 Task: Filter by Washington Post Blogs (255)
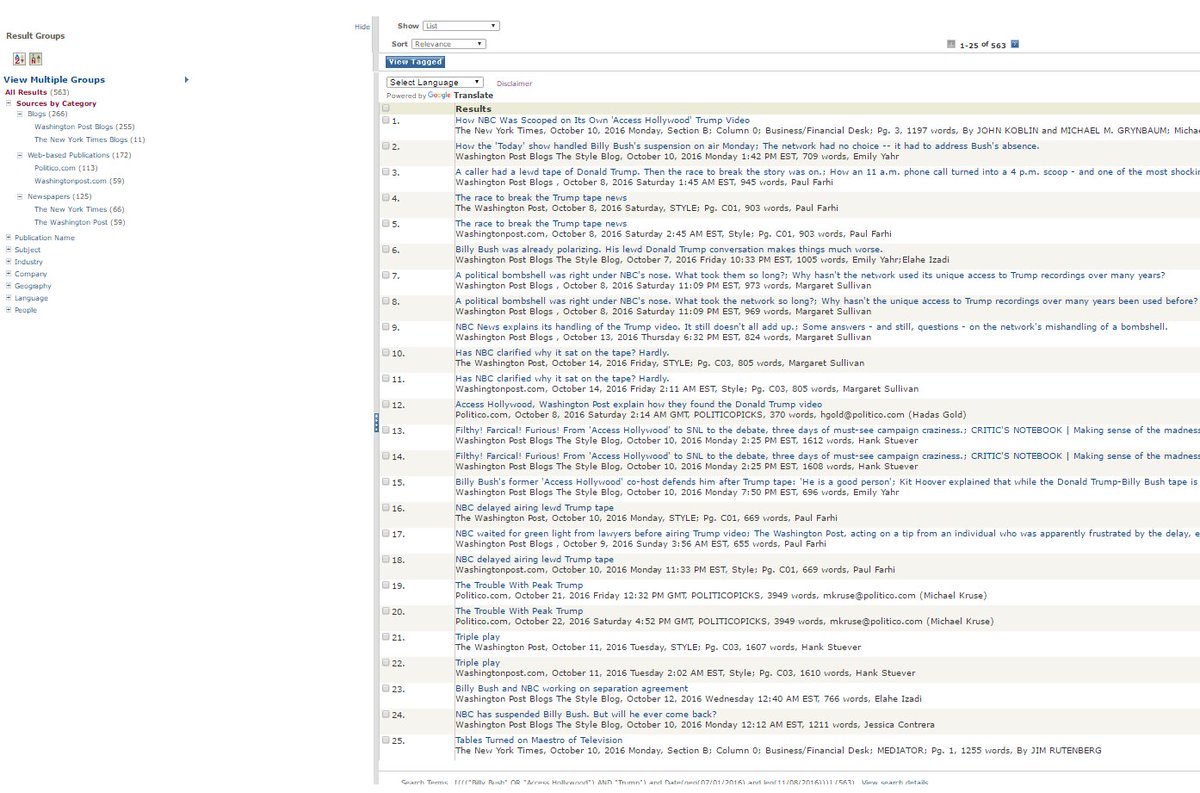tap(84, 127)
